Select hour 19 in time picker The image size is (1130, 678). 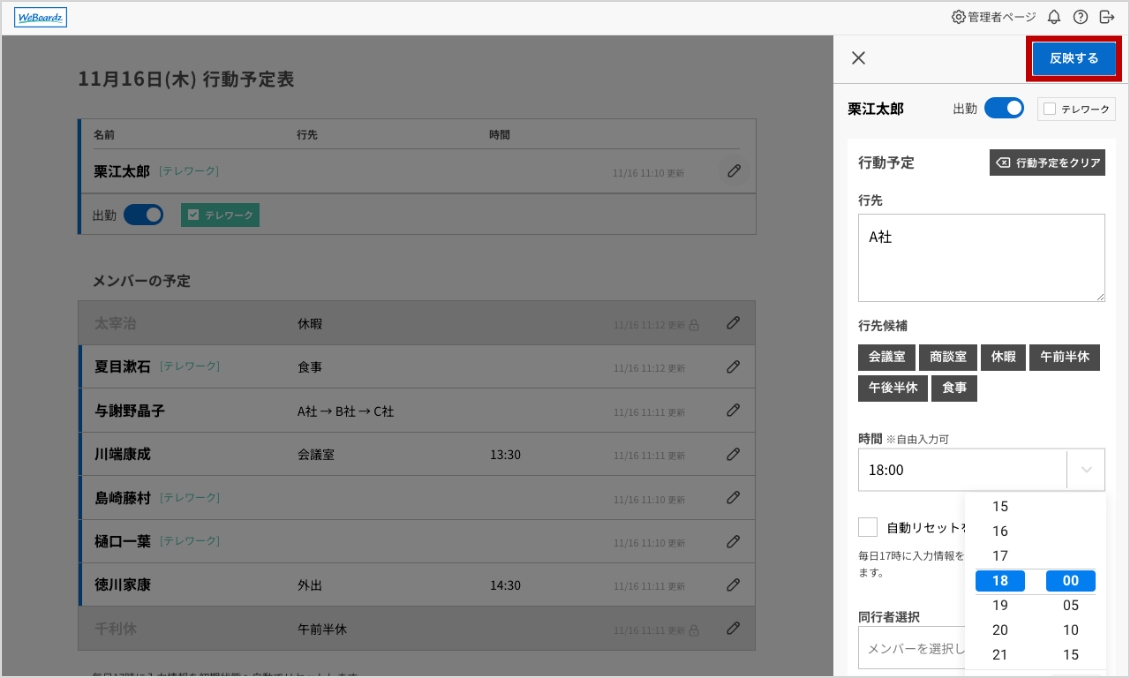1000,605
